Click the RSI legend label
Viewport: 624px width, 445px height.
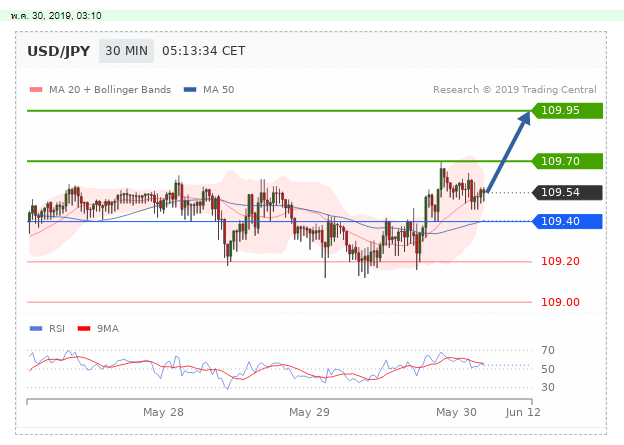(x=57, y=328)
